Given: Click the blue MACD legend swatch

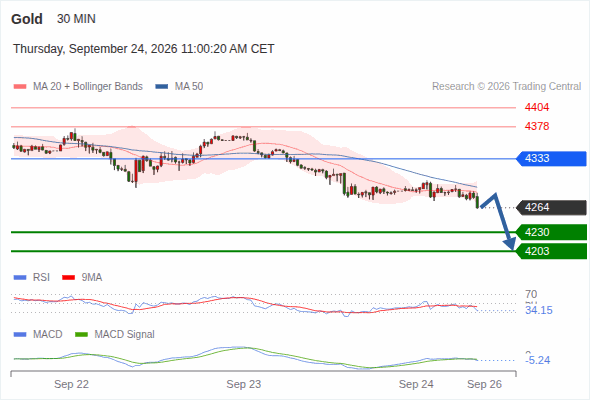Looking at the screenshot, I should click(20, 334).
